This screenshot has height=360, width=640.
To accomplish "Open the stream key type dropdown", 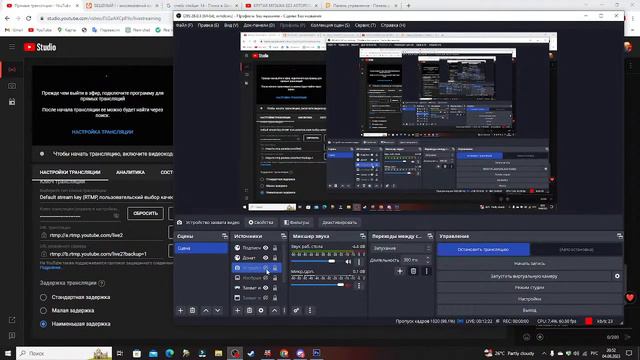I will [106, 197].
